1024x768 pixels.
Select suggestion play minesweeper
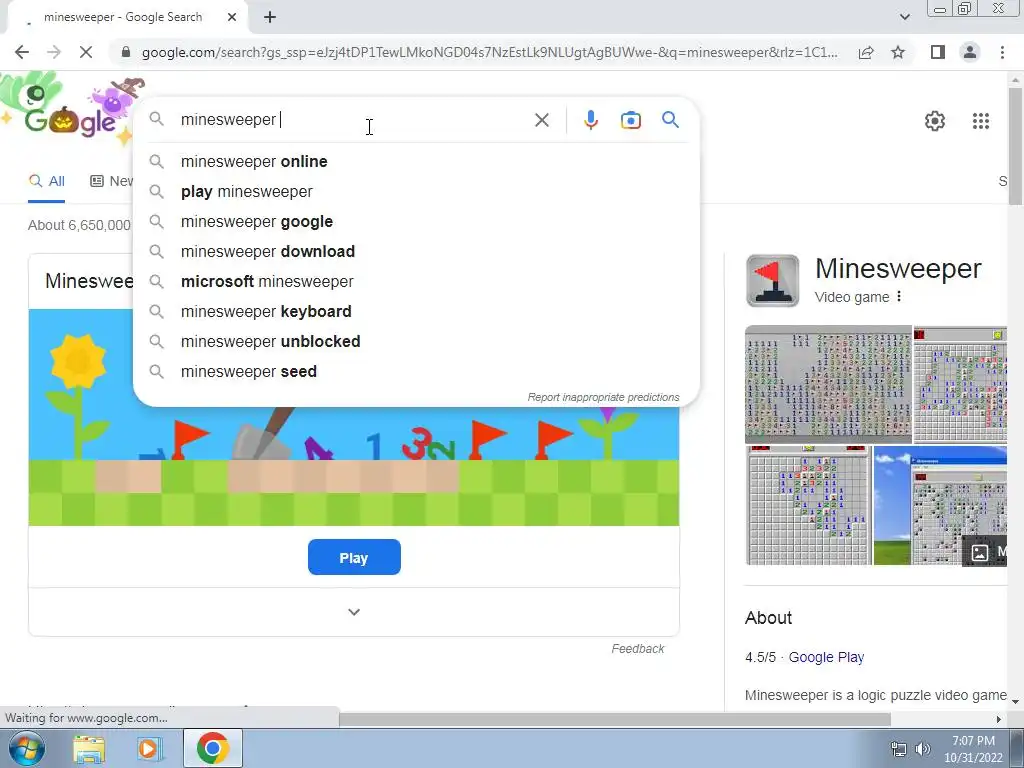(x=417, y=191)
